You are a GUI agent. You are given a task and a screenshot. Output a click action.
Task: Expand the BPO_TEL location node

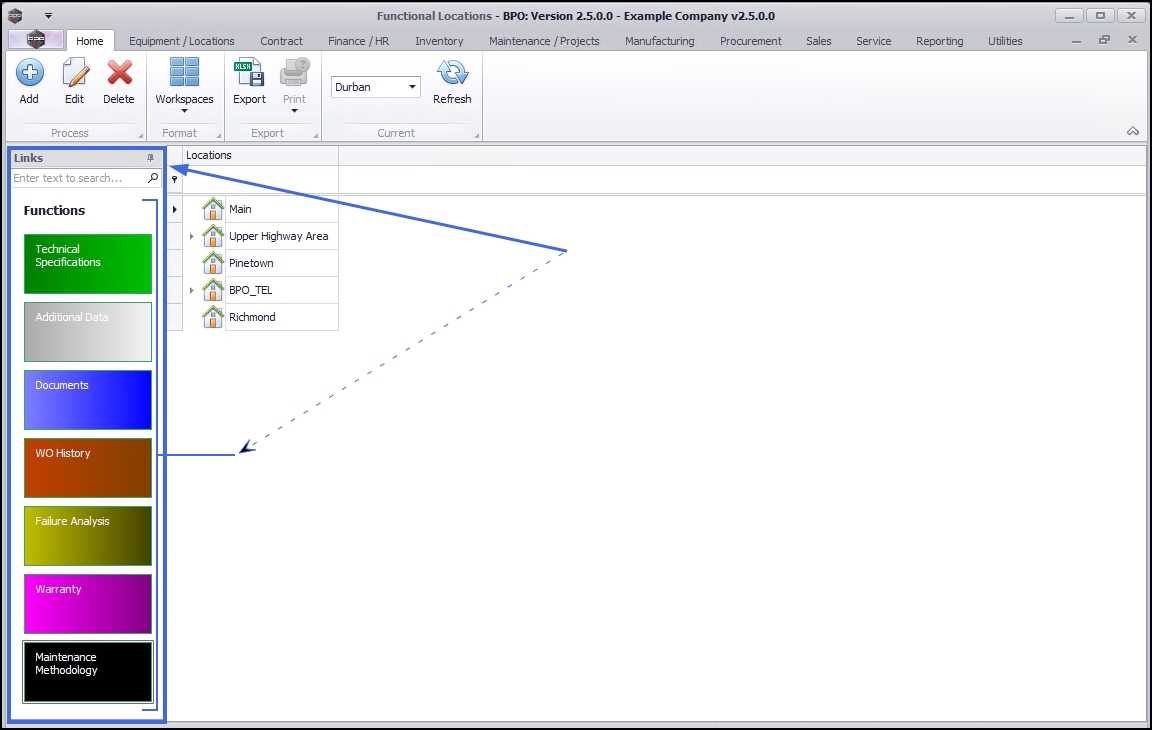[192, 291]
